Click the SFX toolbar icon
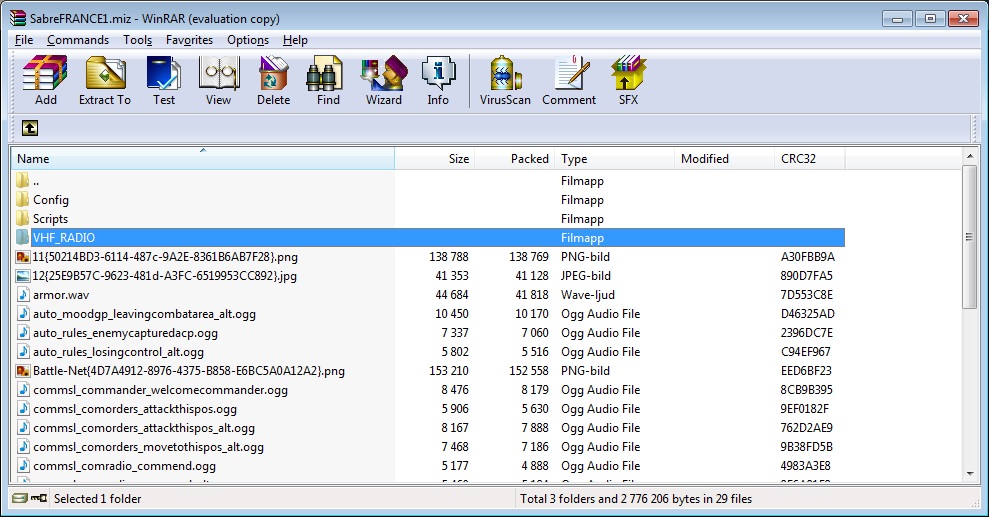989x517 pixels. point(628,73)
